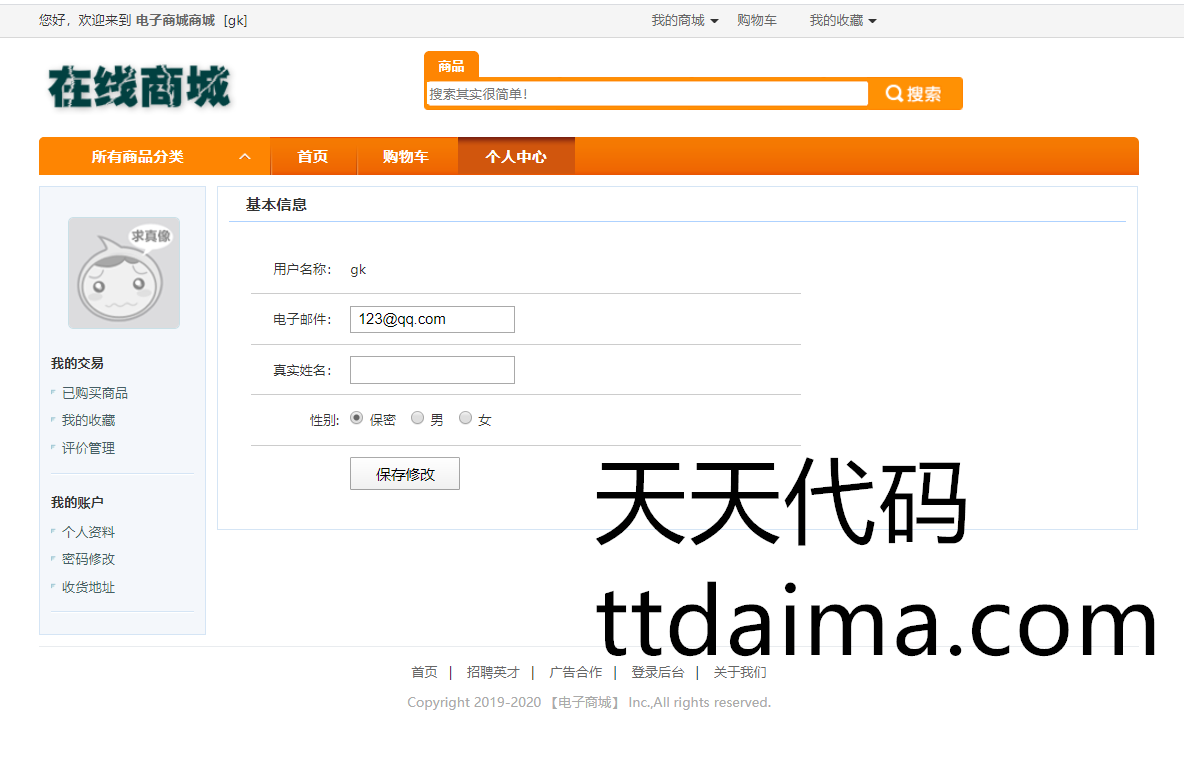Open the 我的商城 dropdown menu

pos(684,21)
